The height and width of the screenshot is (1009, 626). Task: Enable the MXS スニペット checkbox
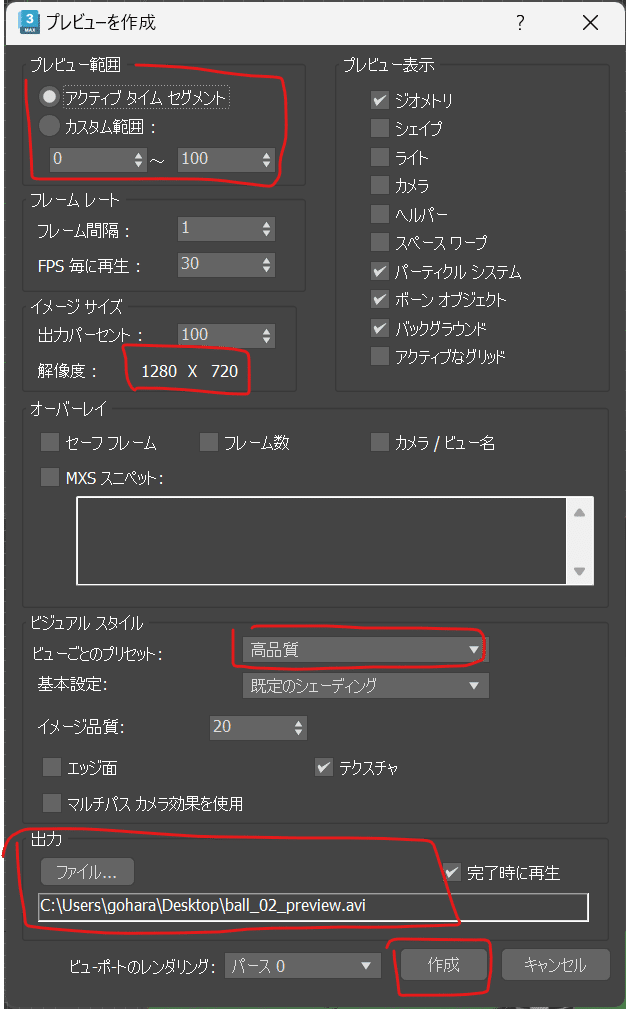50,477
